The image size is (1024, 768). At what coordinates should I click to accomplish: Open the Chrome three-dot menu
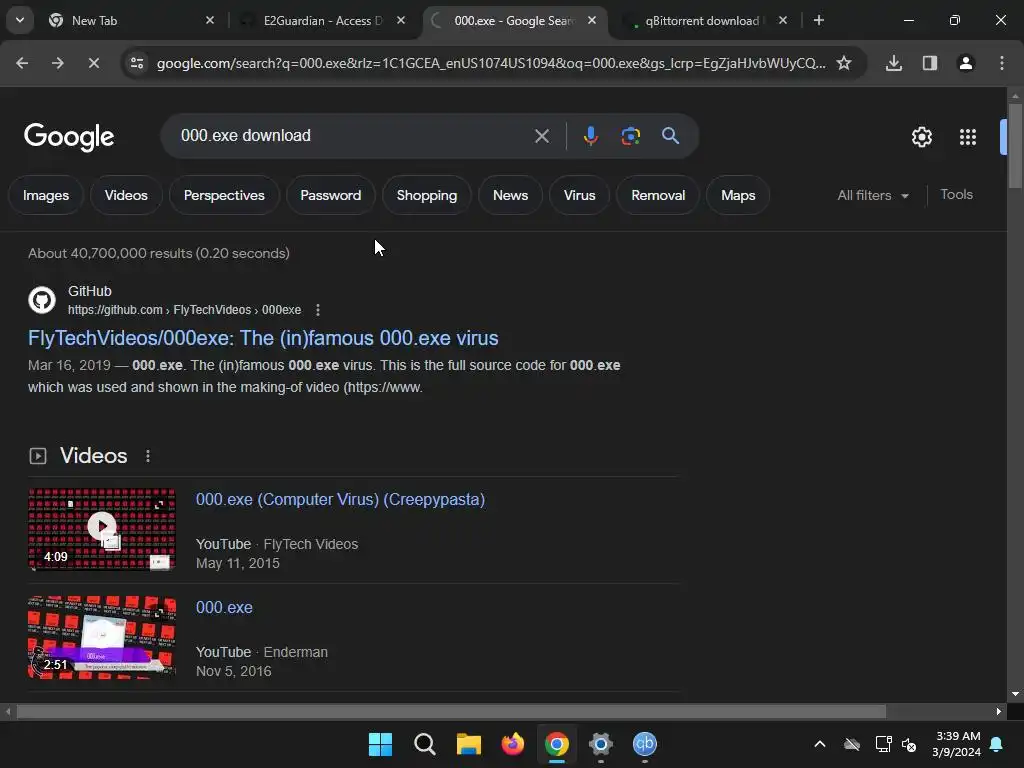[1001, 63]
